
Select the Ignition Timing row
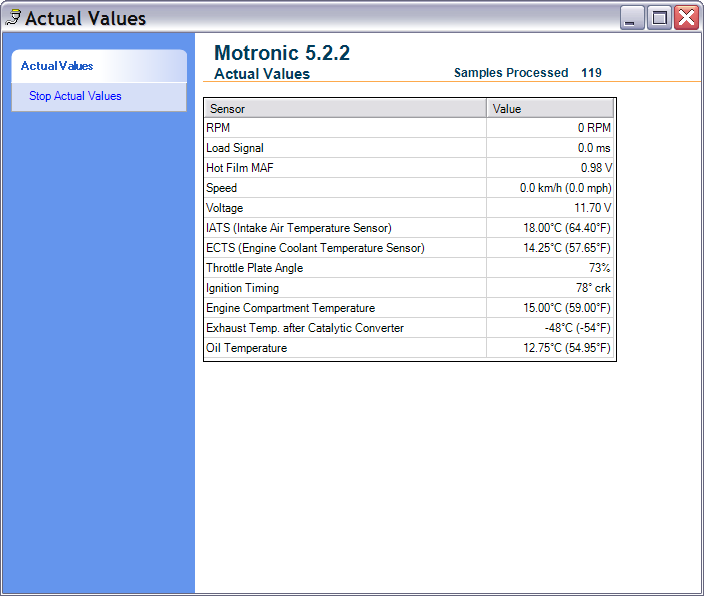(x=345, y=288)
